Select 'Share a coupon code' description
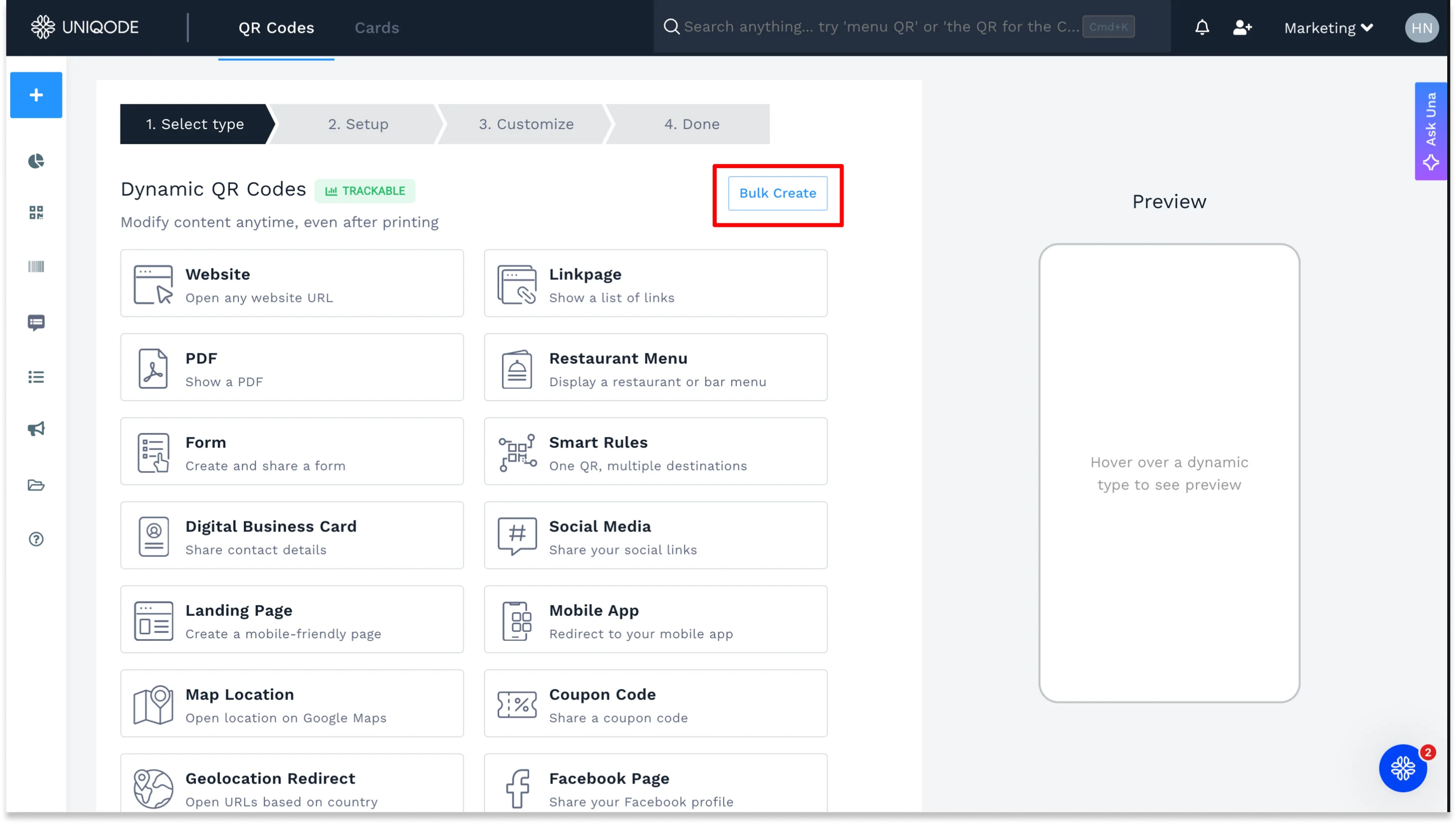Image resolution: width=1456 pixels, height=824 pixels. click(x=618, y=718)
